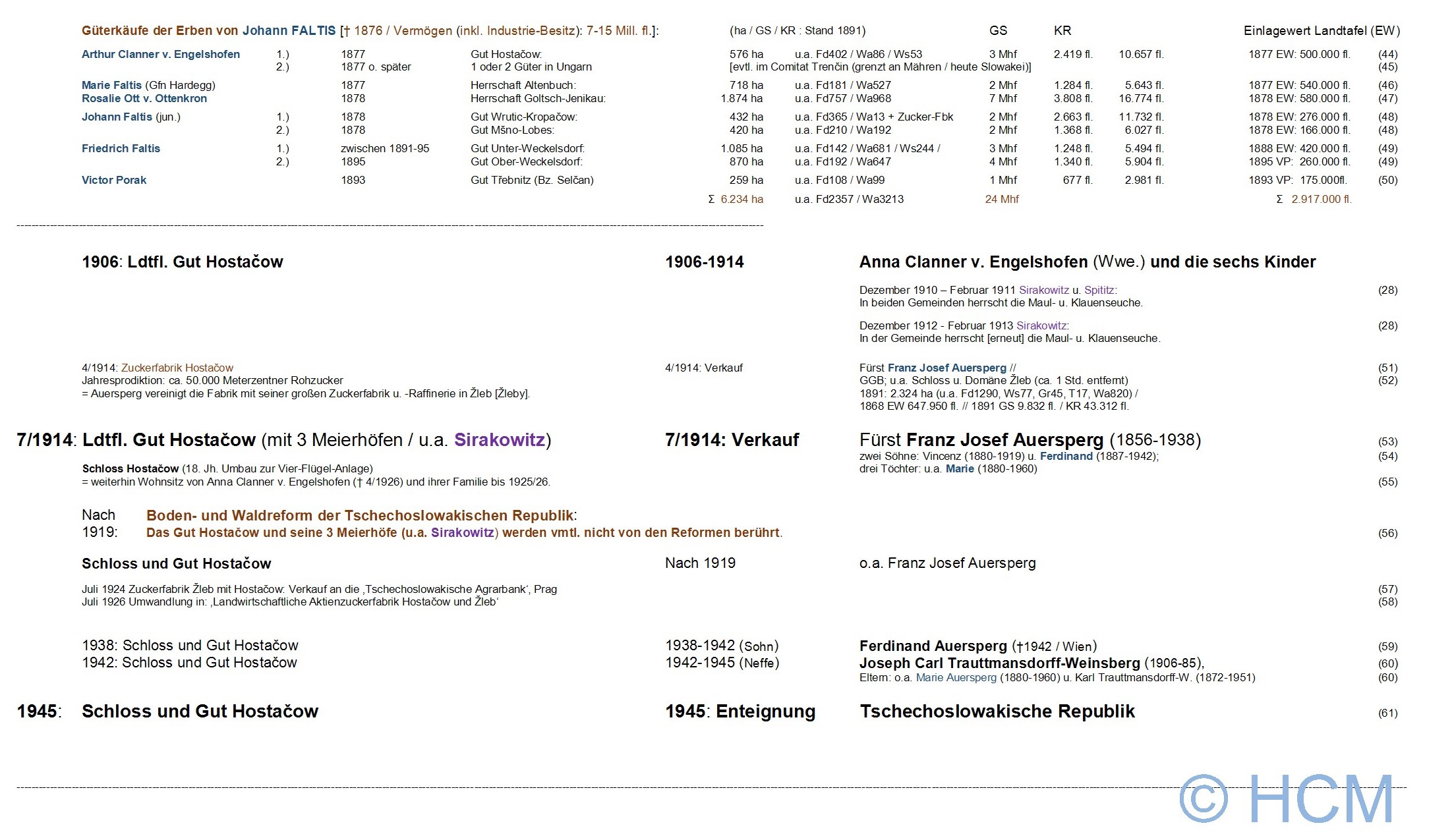Image resolution: width=1454 pixels, height=840 pixels.
Task: Click Zuckerfabrik Hostačow brown text
Action: tap(177, 368)
